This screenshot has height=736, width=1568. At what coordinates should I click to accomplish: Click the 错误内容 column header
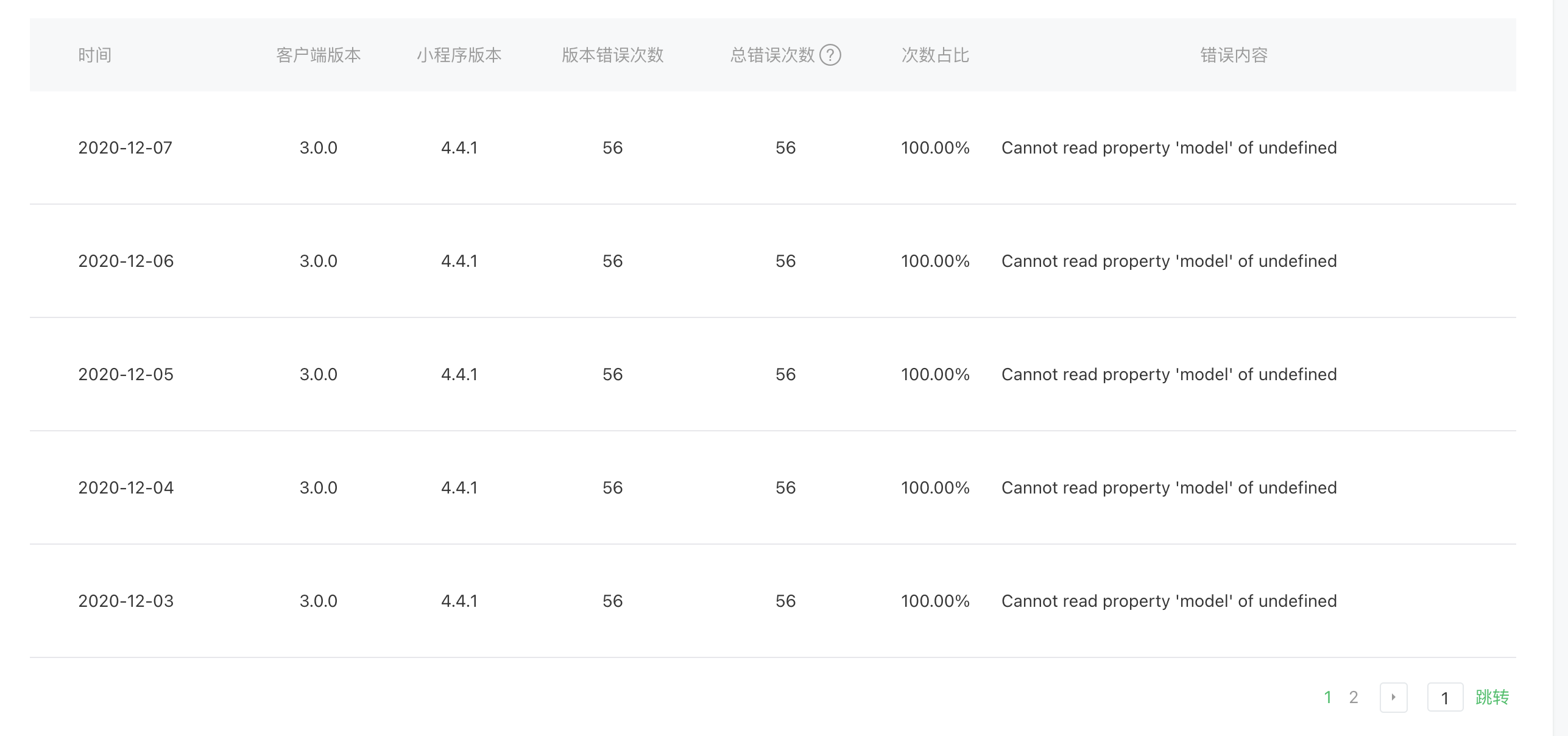click(1234, 55)
